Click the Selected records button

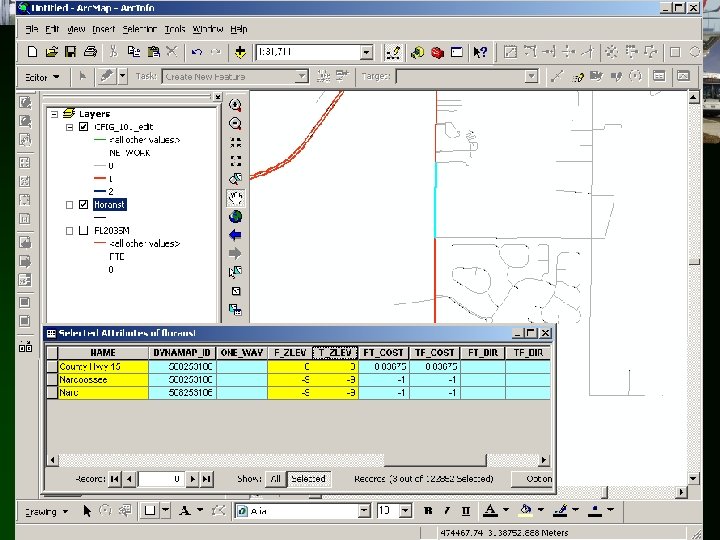pos(308,479)
